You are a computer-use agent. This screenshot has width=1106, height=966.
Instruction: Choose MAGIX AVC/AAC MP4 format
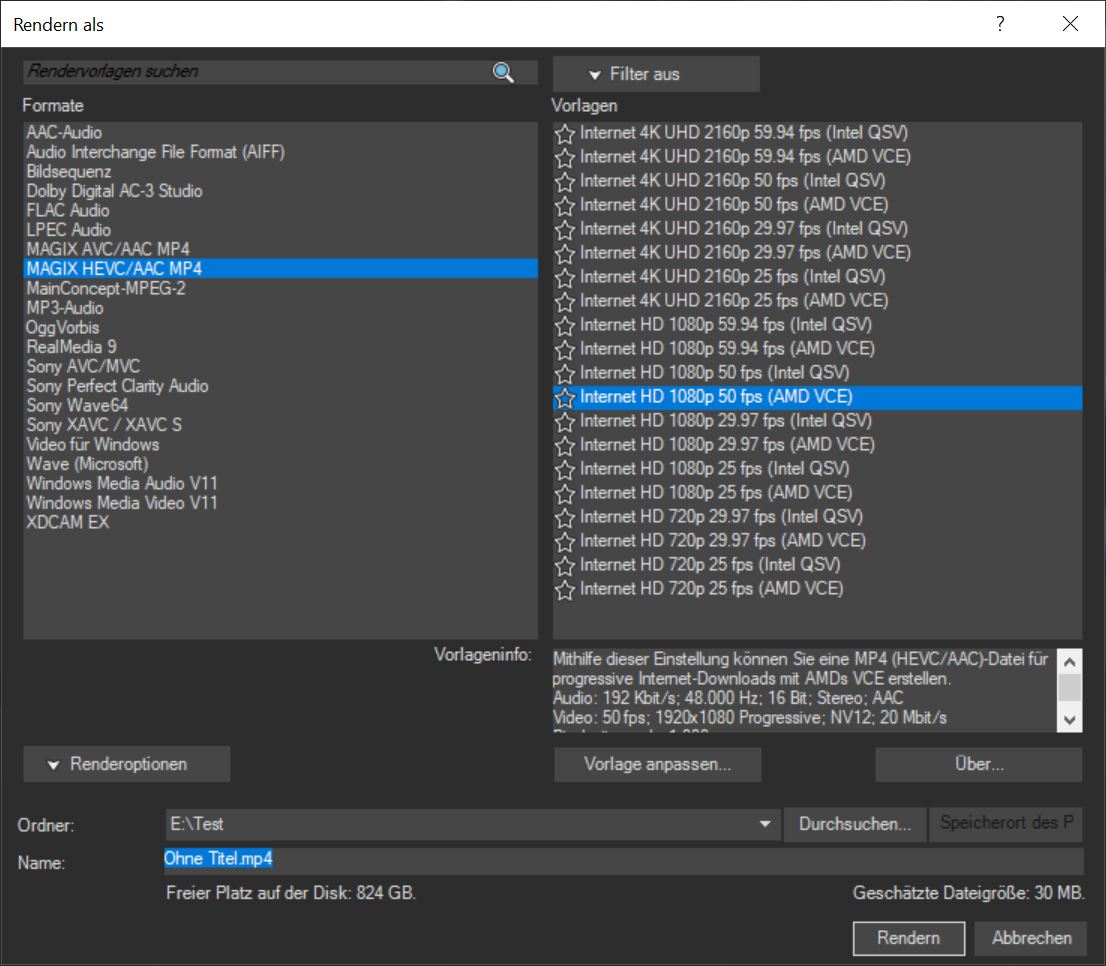click(280, 250)
